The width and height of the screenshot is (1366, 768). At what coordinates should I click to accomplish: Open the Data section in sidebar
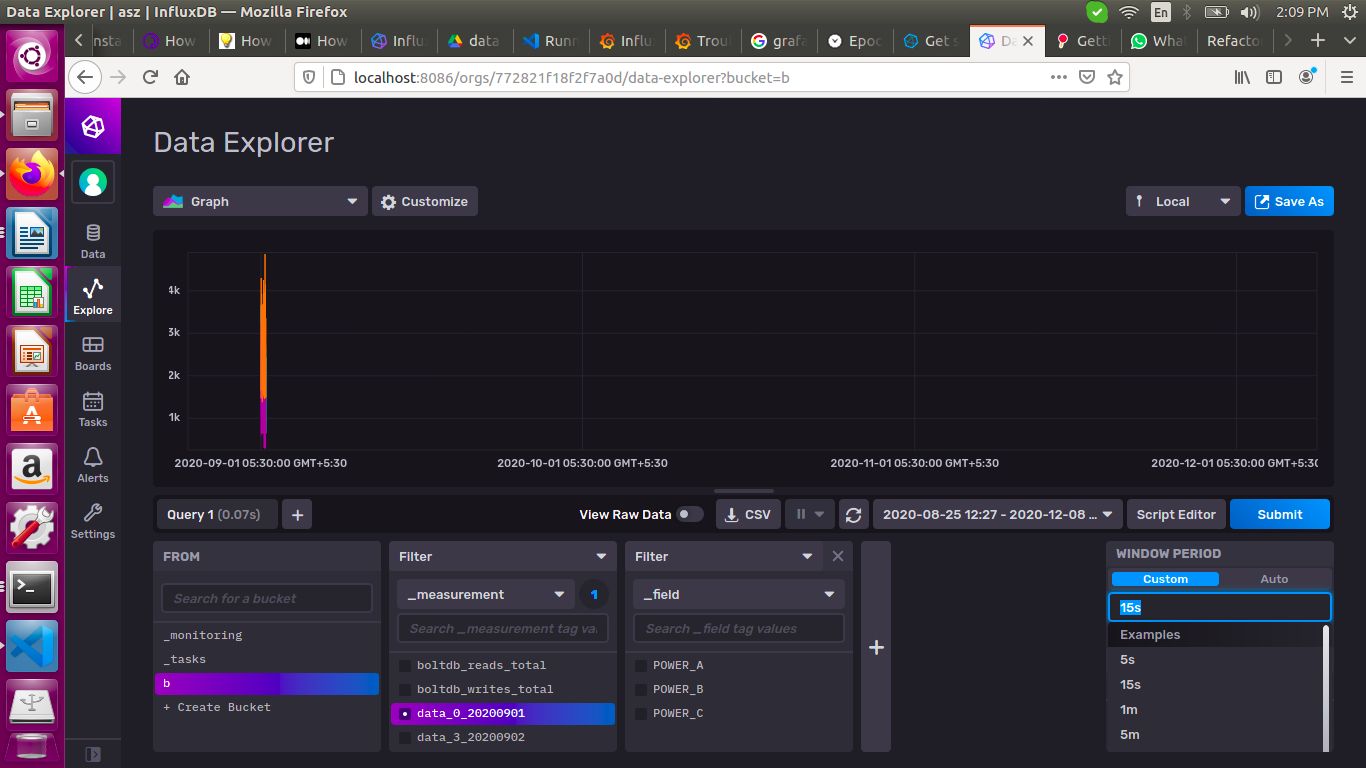click(x=93, y=241)
